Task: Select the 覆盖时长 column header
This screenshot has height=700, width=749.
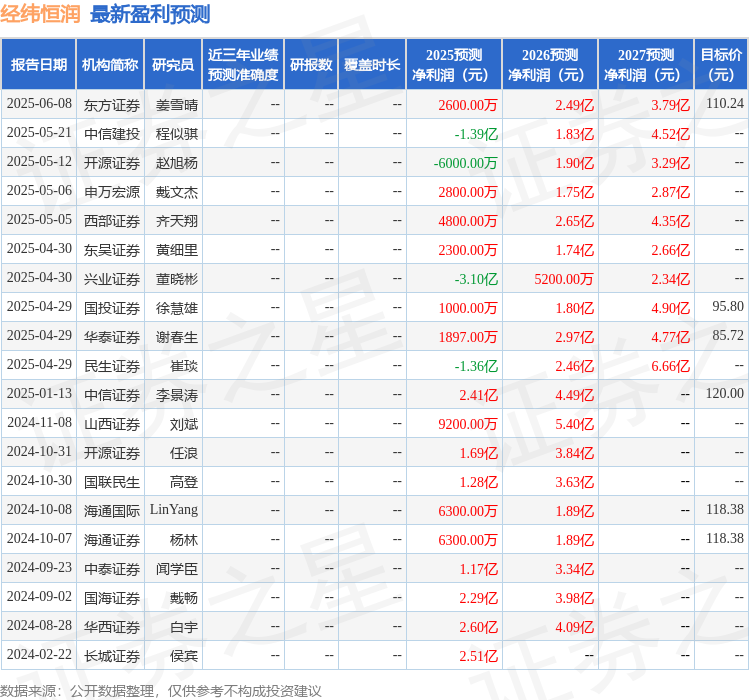Action: click(x=372, y=65)
